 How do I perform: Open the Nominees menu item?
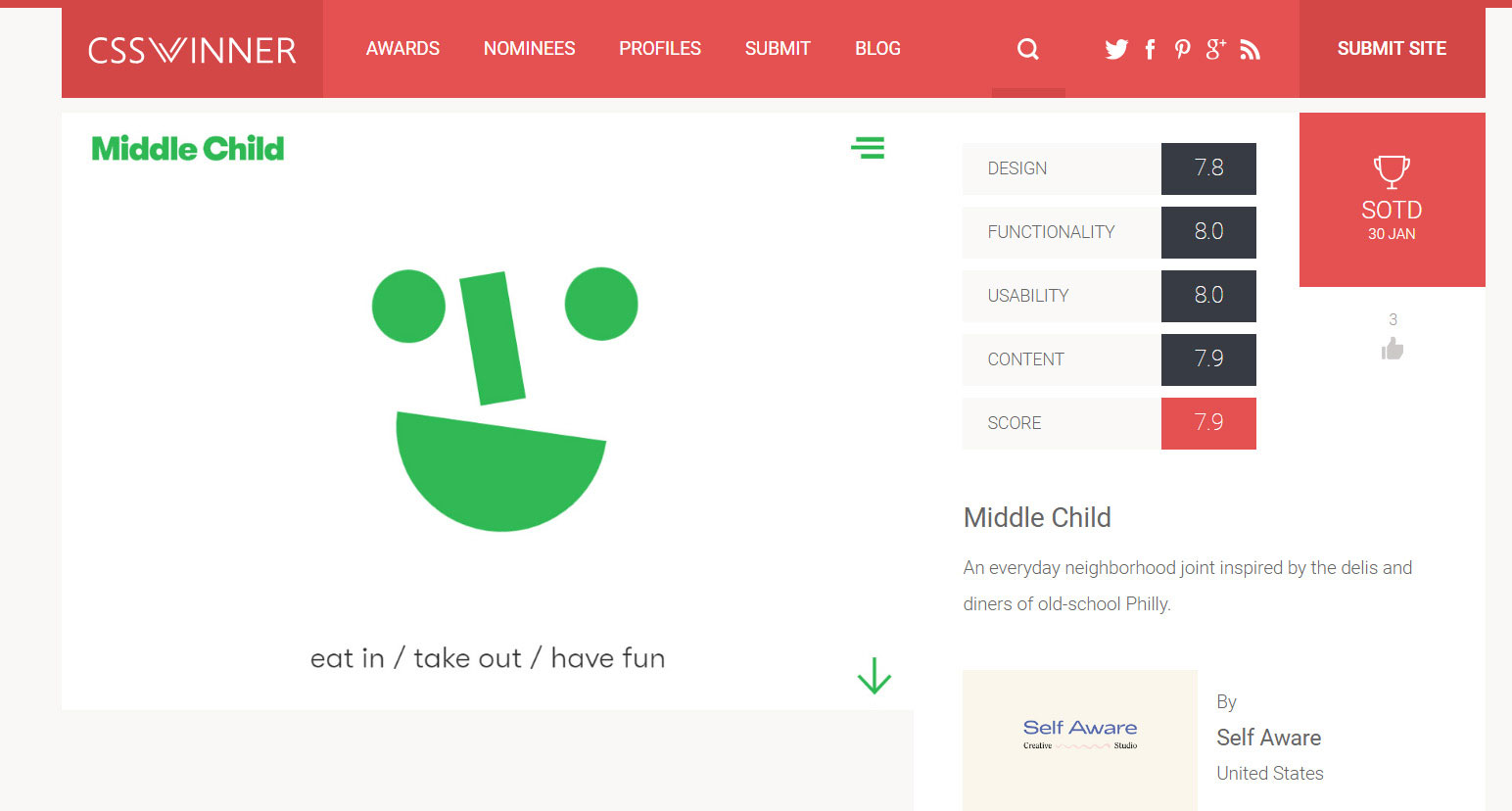click(529, 49)
